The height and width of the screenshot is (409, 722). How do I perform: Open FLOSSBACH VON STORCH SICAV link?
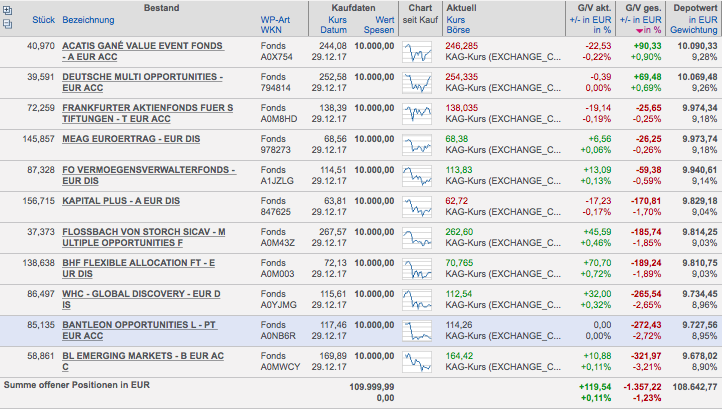pyautogui.click(x=144, y=237)
